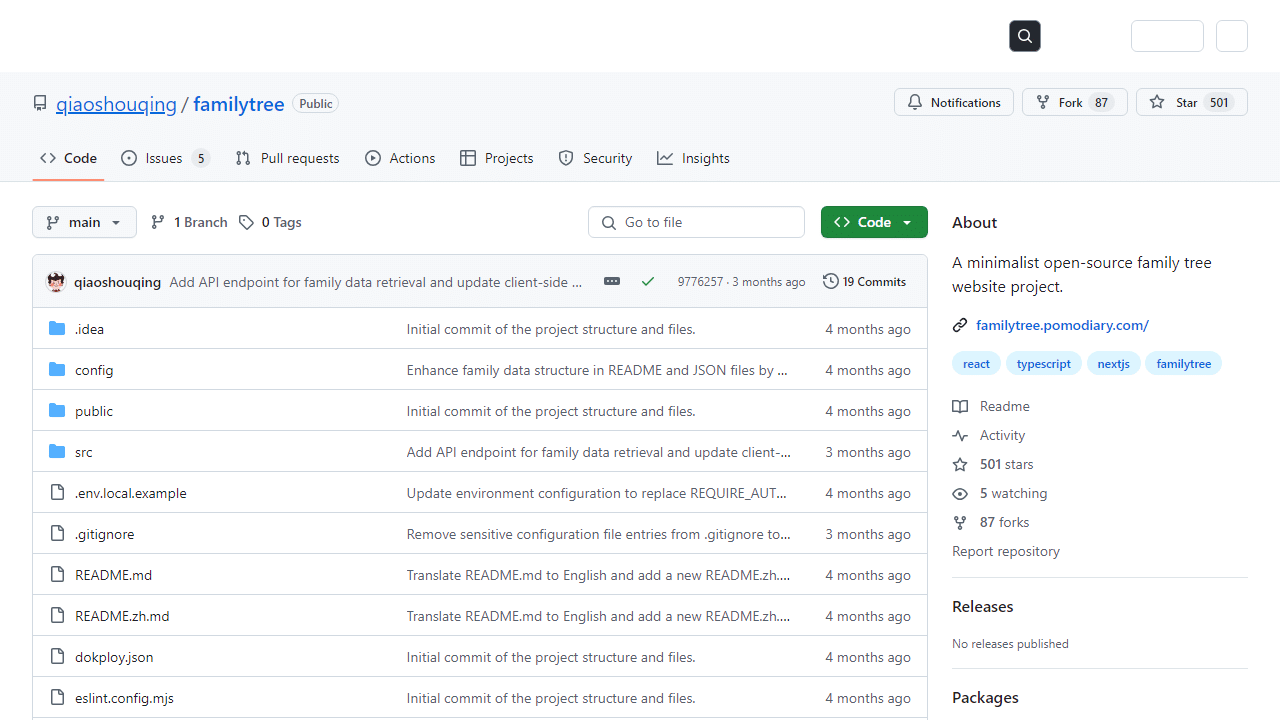1280x720 pixels.
Task: Click the search magnifier icon in header
Action: [1025, 36]
